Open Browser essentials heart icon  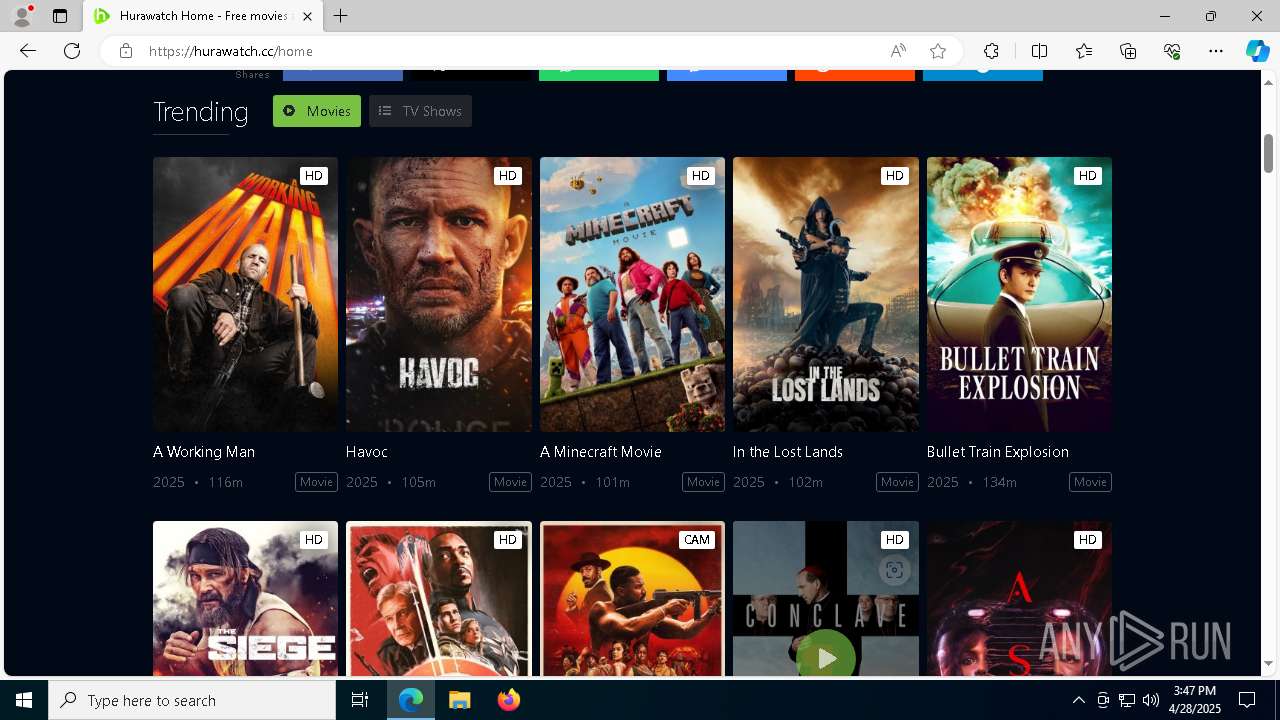point(1172,51)
